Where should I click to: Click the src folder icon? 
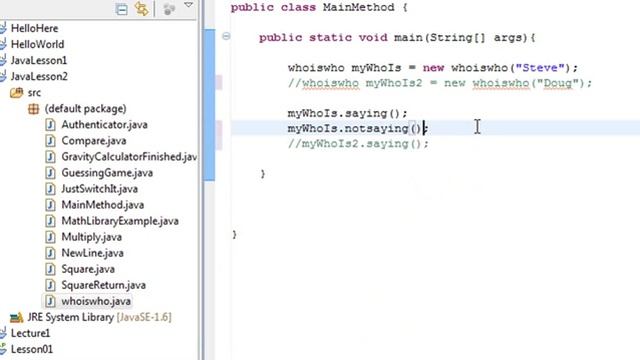[x=16, y=93]
